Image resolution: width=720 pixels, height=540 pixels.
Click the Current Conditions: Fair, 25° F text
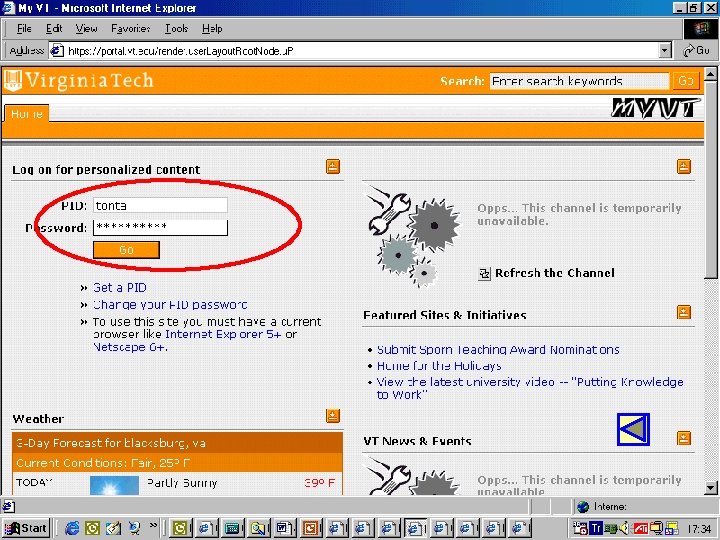[x=103, y=463]
